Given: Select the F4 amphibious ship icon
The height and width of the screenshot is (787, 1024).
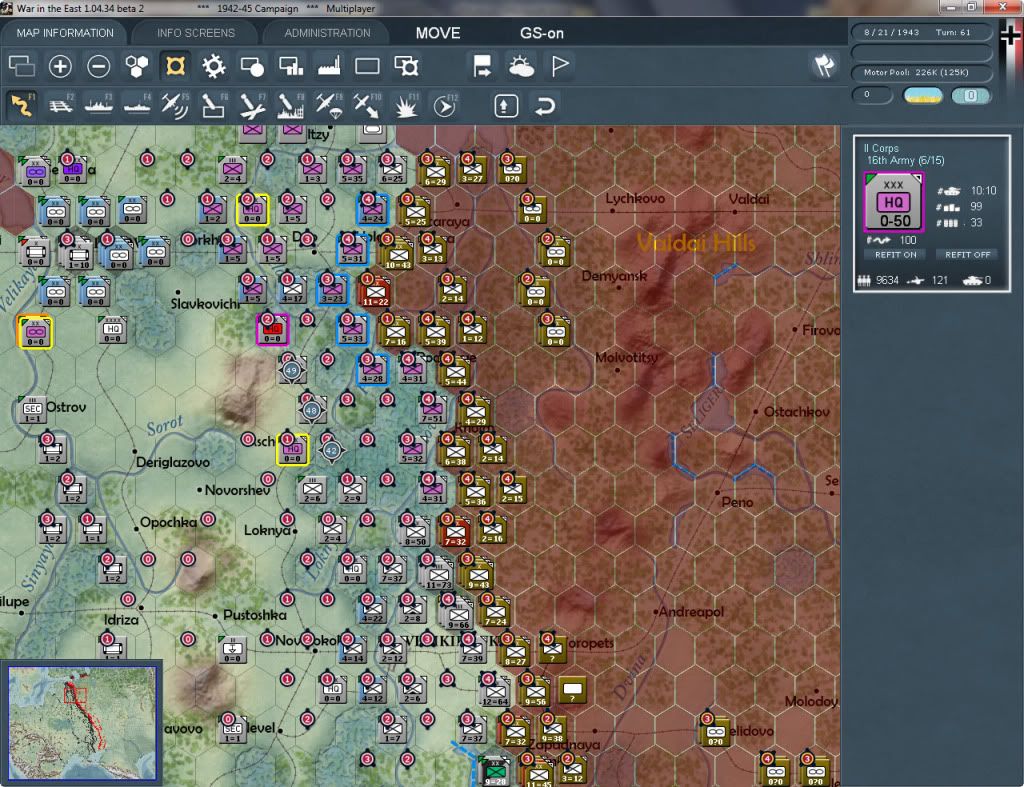Looking at the screenshot, I should click(137, 105).
